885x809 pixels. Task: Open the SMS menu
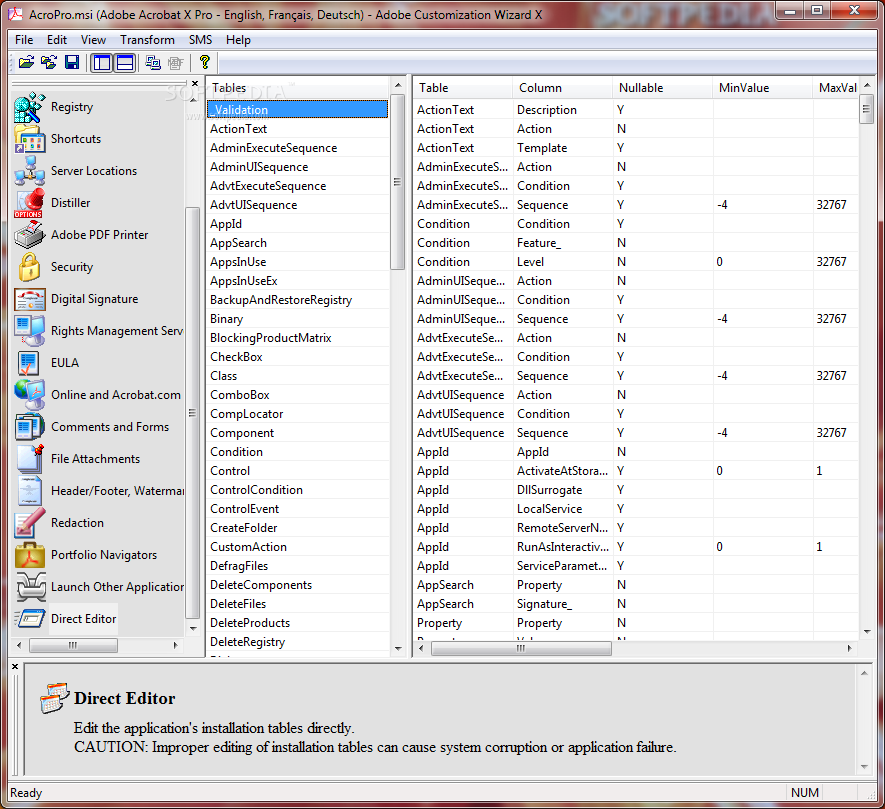pos(200,40)
